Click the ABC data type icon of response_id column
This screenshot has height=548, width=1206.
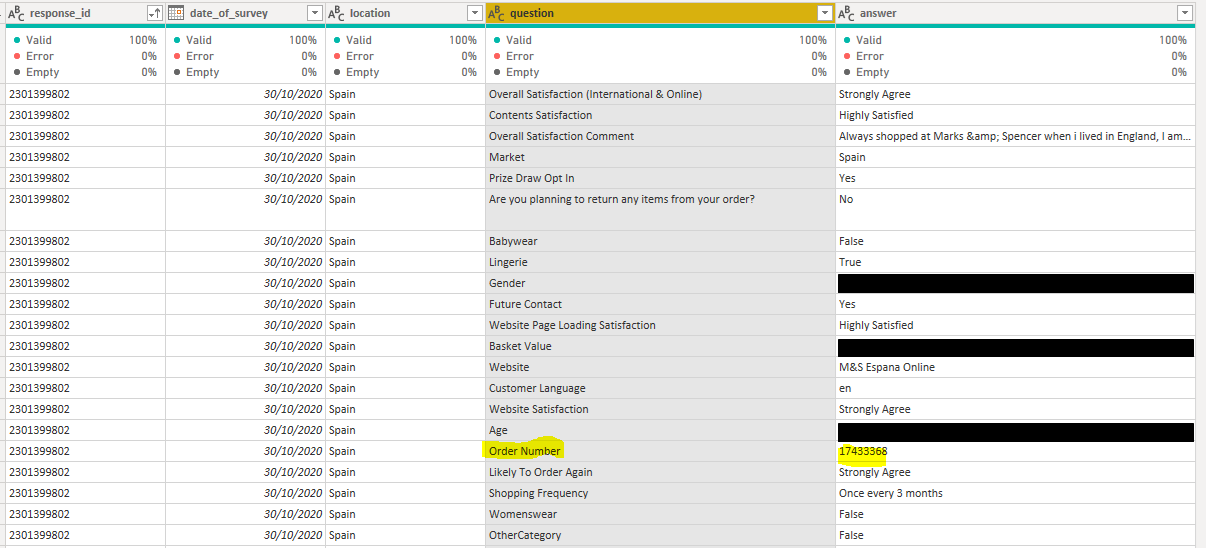[x=16, y=13]
